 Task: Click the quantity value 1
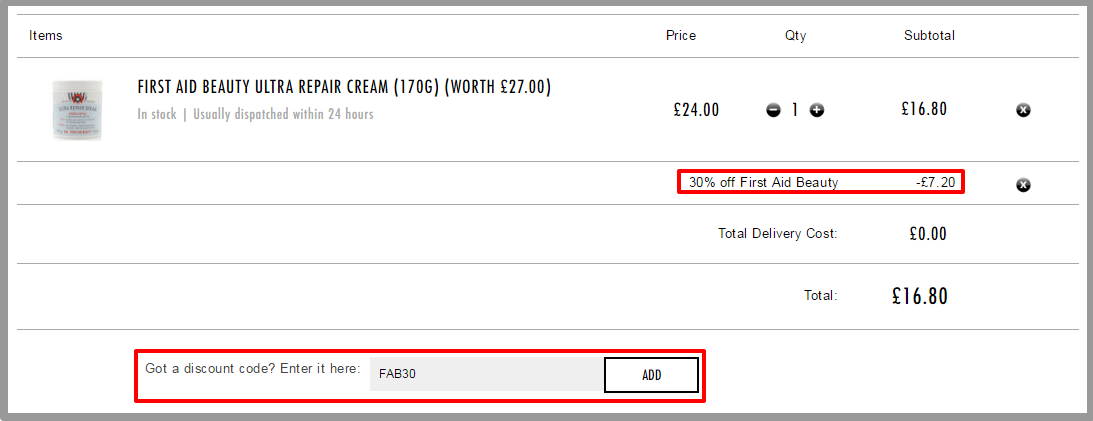coord(795,110)
